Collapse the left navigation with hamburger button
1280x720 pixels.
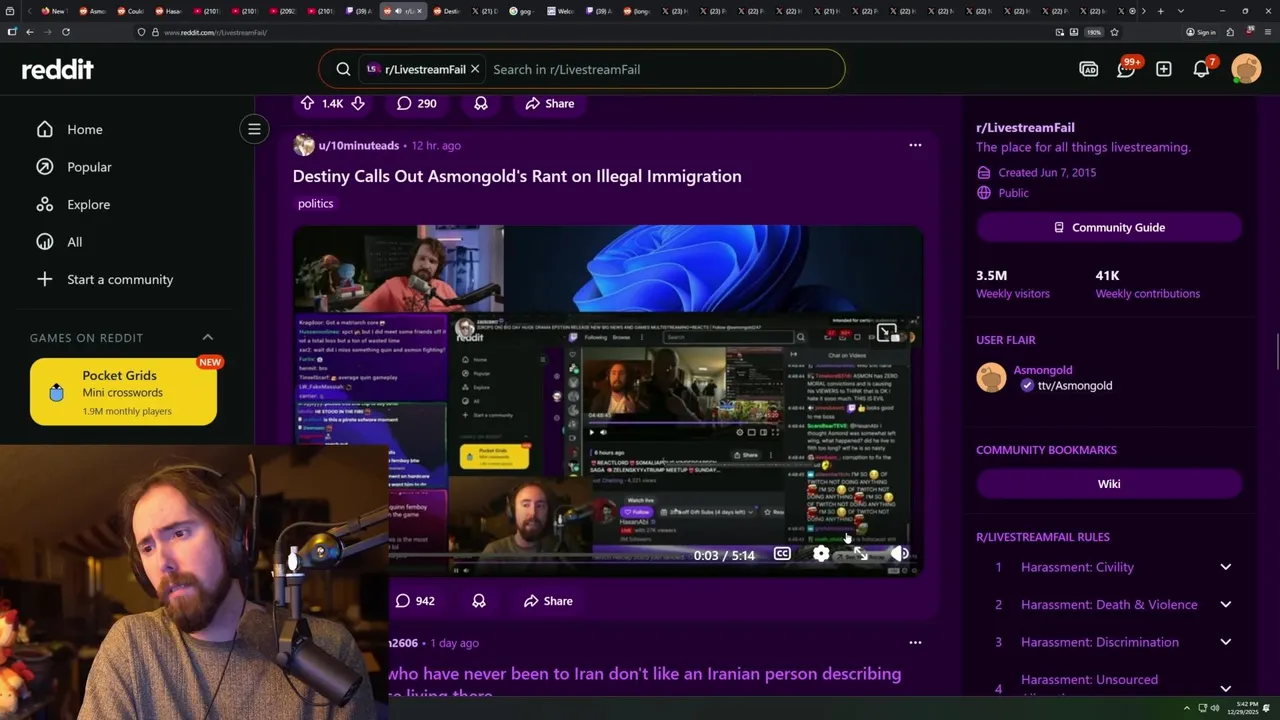(x=254, y=129)
